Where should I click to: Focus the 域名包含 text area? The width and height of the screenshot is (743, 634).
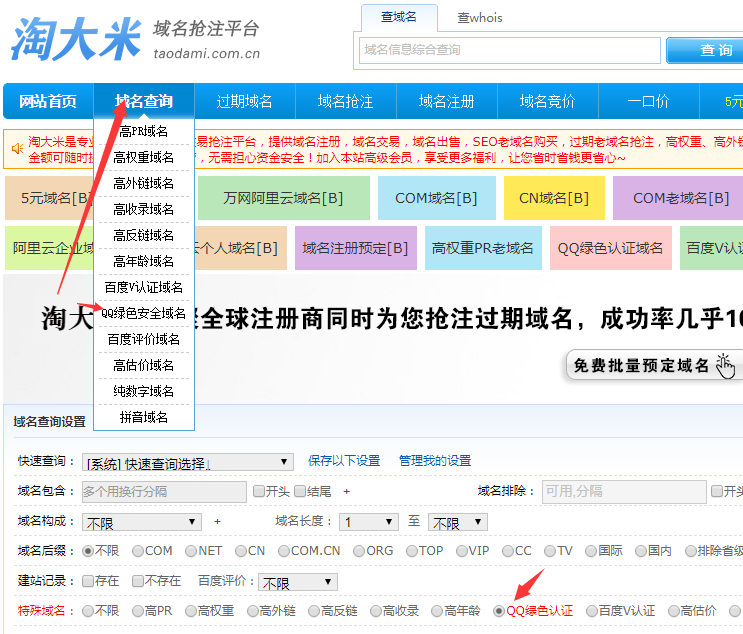(164, 492)
